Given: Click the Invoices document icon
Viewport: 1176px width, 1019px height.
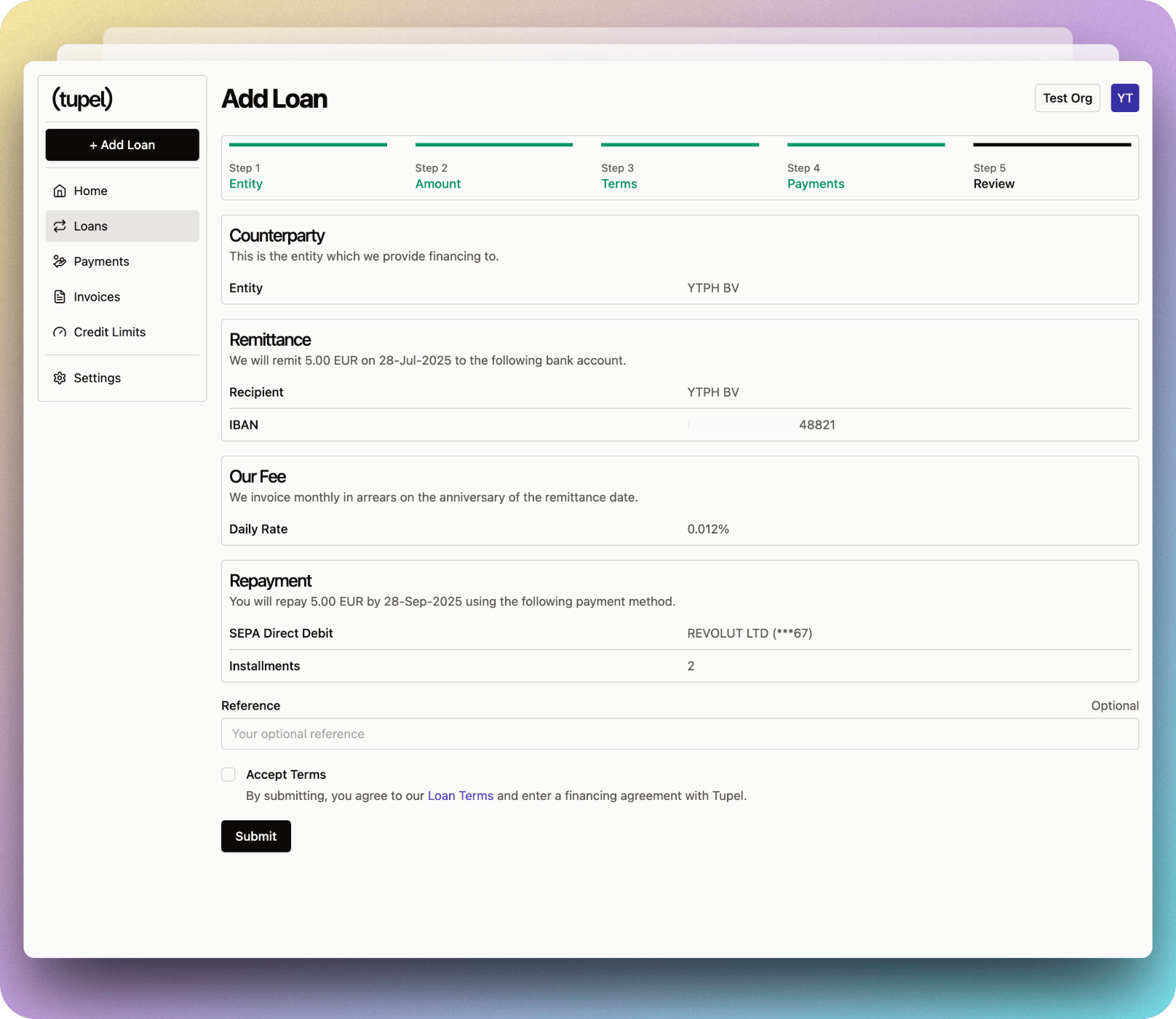Looking at the screenshot, I should [60, 297].
